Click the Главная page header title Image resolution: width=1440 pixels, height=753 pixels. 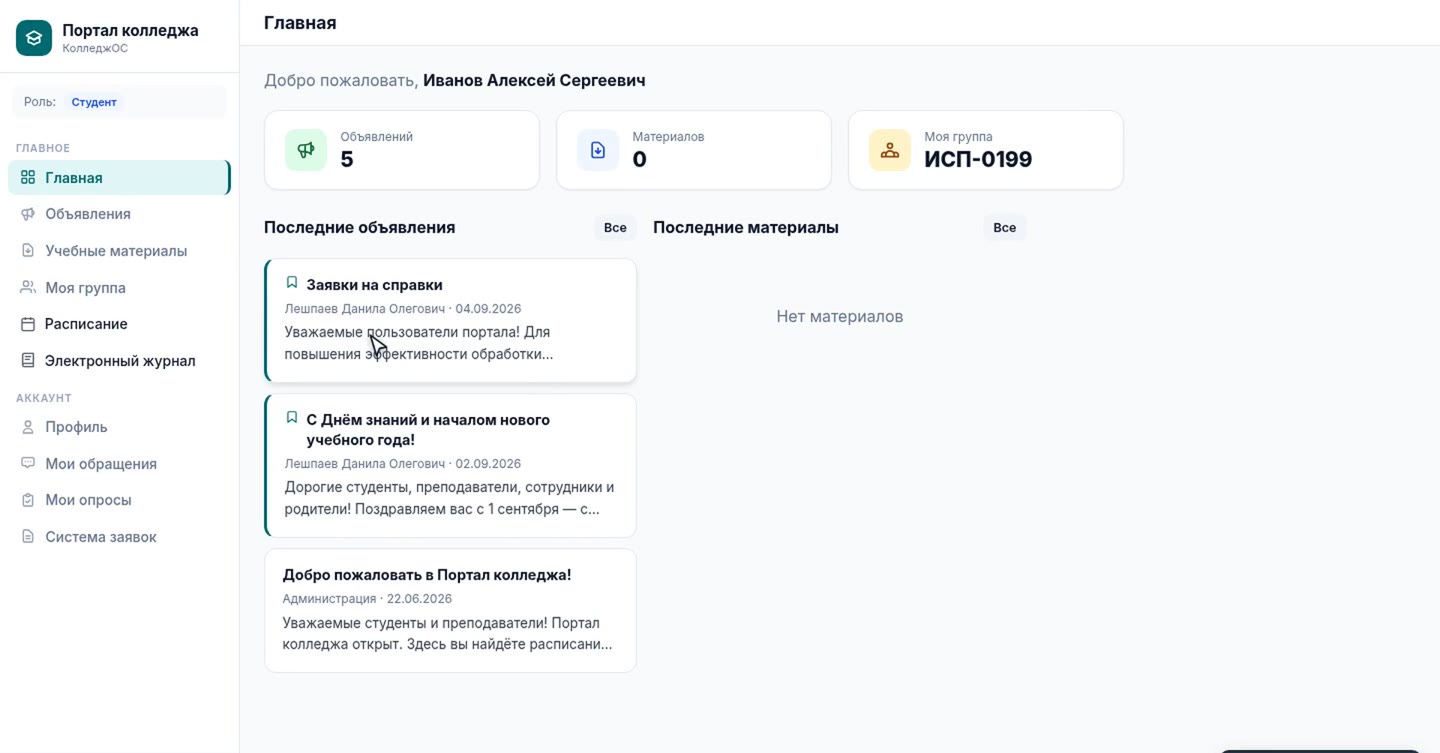click(x=300, y=22)
